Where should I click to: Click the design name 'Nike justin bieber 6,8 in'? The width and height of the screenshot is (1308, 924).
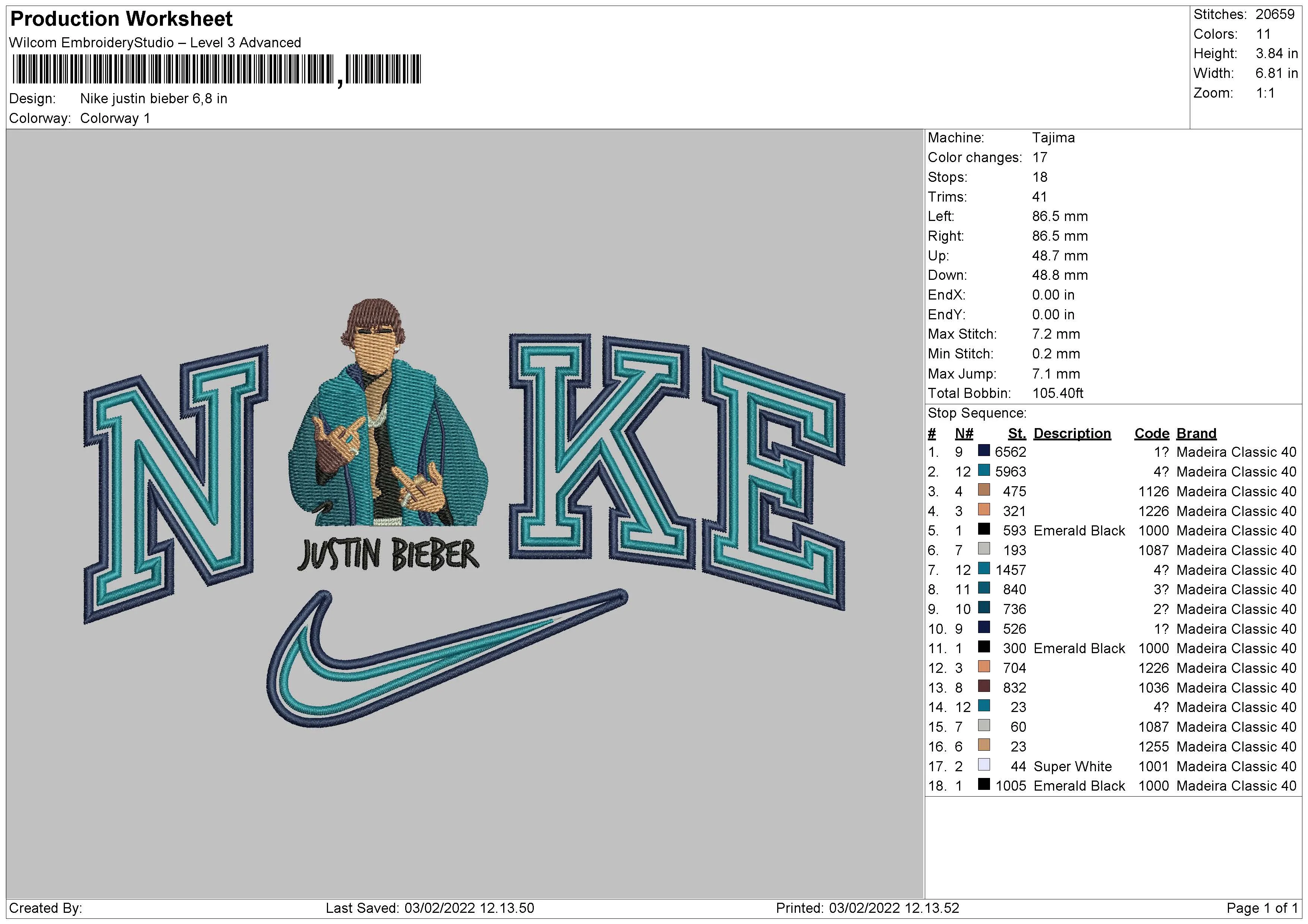click(x=154, y=98)
